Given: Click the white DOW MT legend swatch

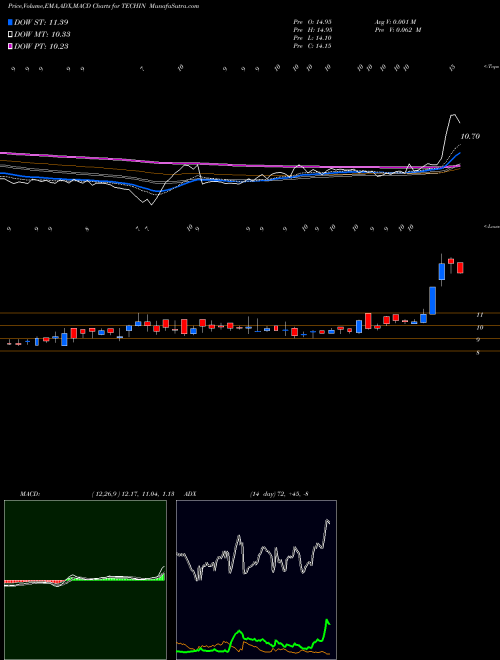Looking at the screenshot, I should click(10, 35).
